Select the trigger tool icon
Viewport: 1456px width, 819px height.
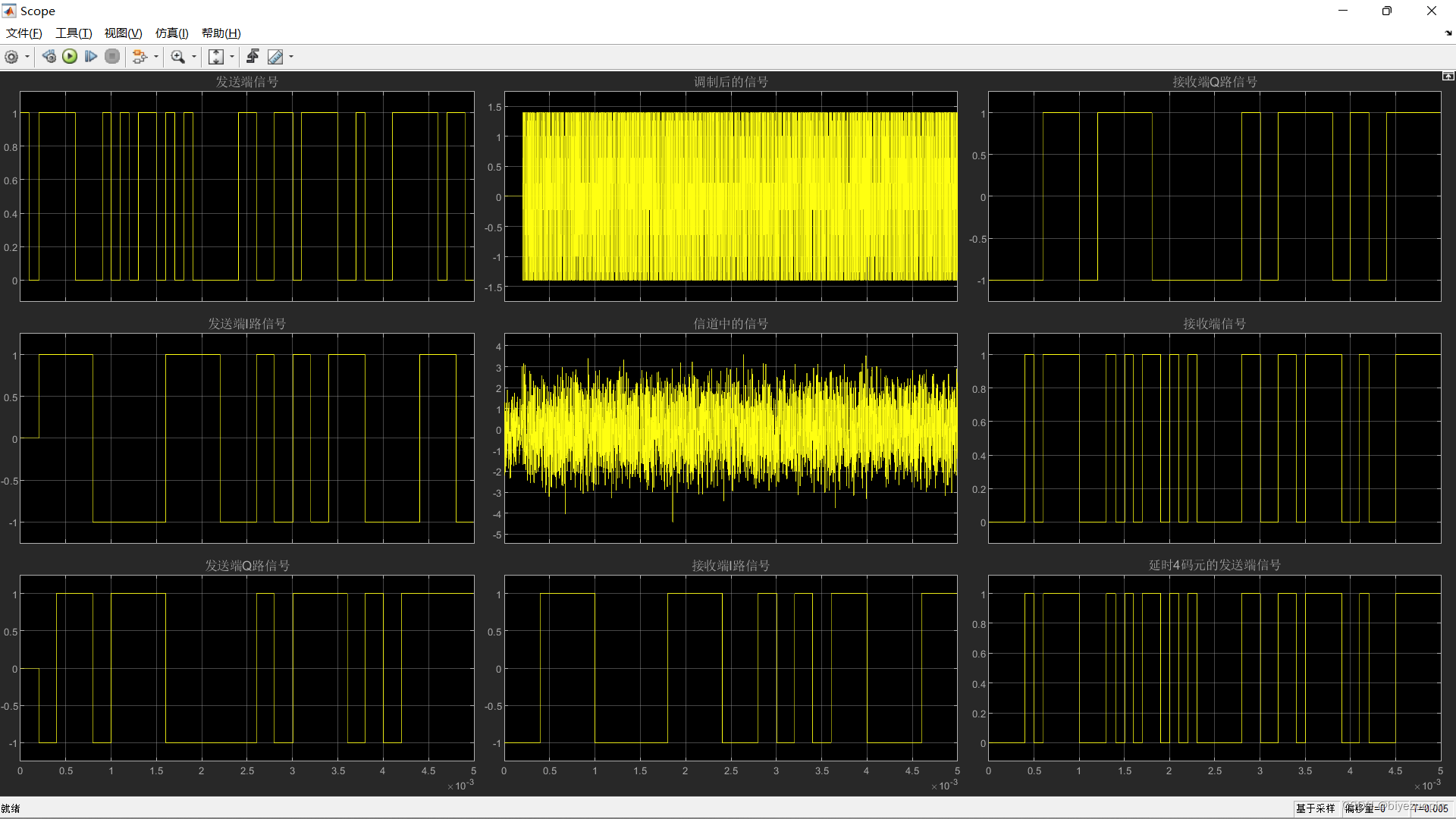tap(253, 56)
